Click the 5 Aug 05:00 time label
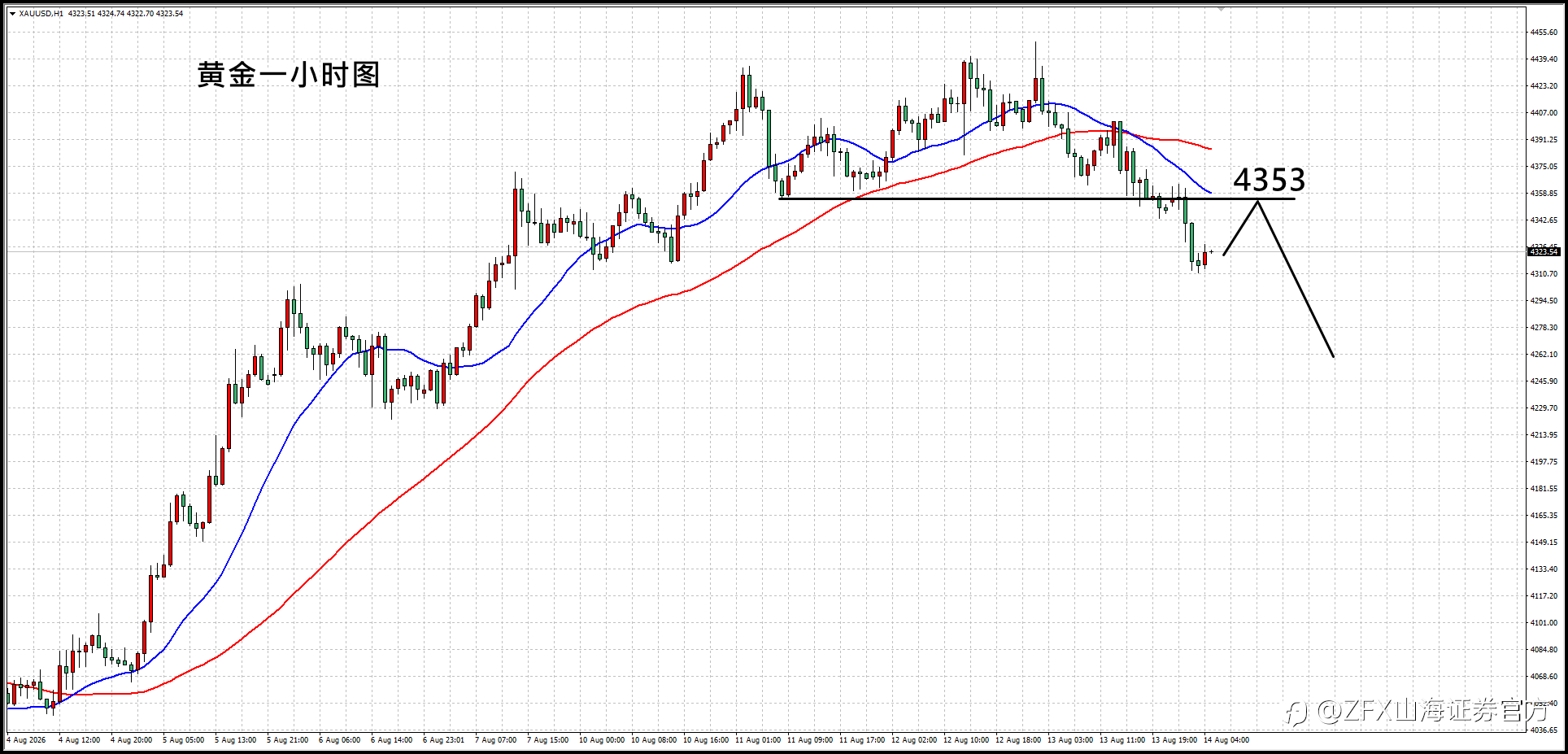Screen dimensions: 1568x754 [x=184, y=740]
